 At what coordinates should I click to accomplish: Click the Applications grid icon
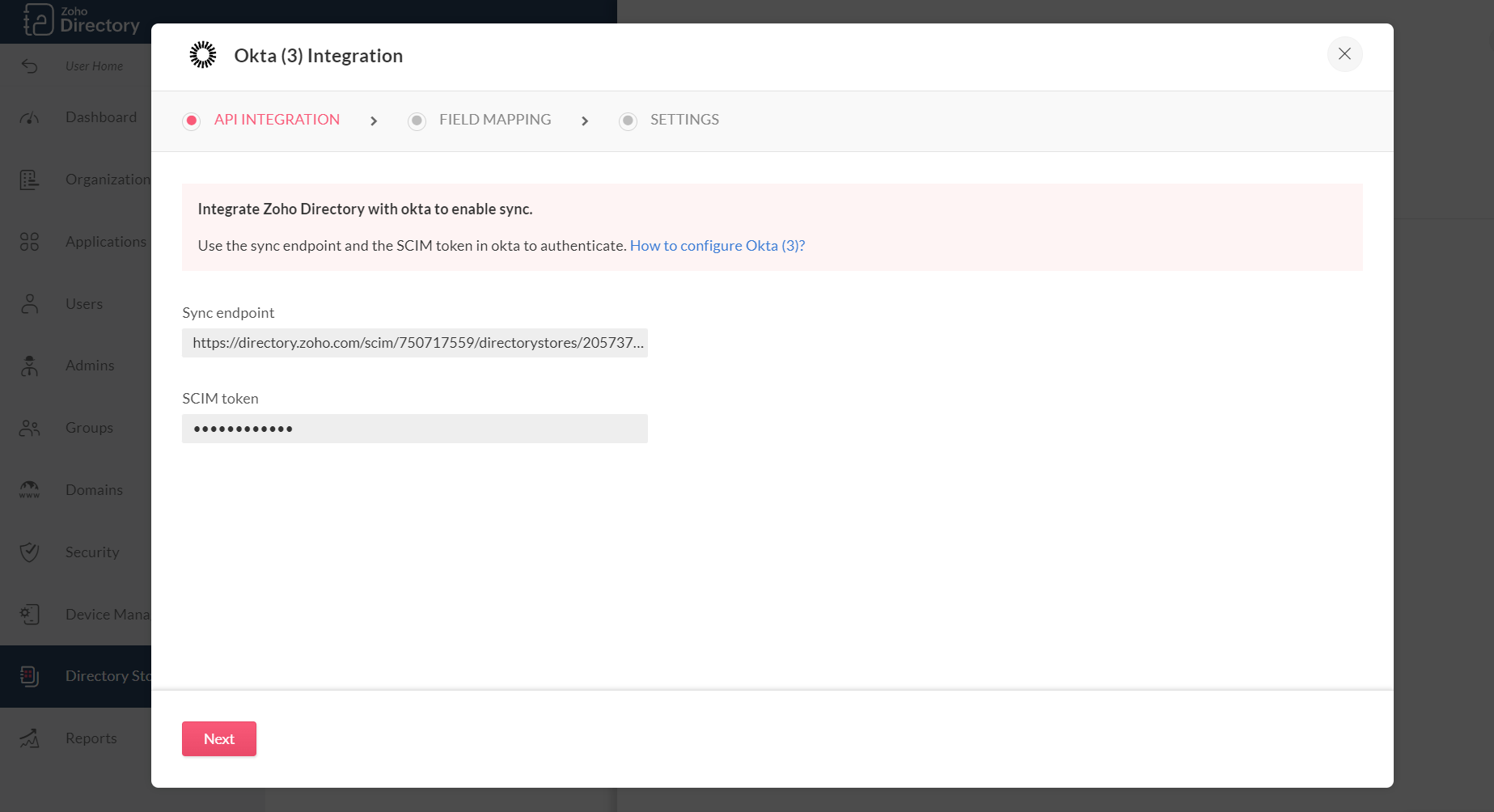(30, 242)
